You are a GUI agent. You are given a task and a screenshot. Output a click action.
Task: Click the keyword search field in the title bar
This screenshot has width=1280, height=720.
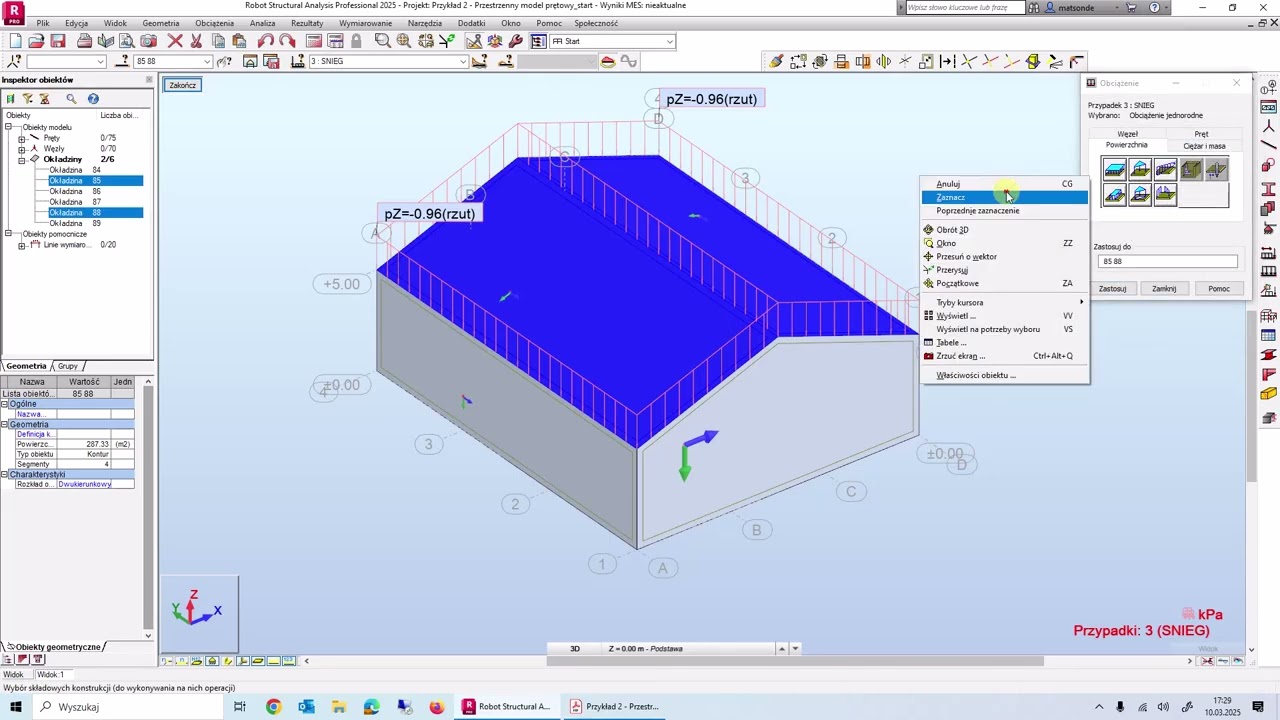pyautogui.click(x=964, y=7)
